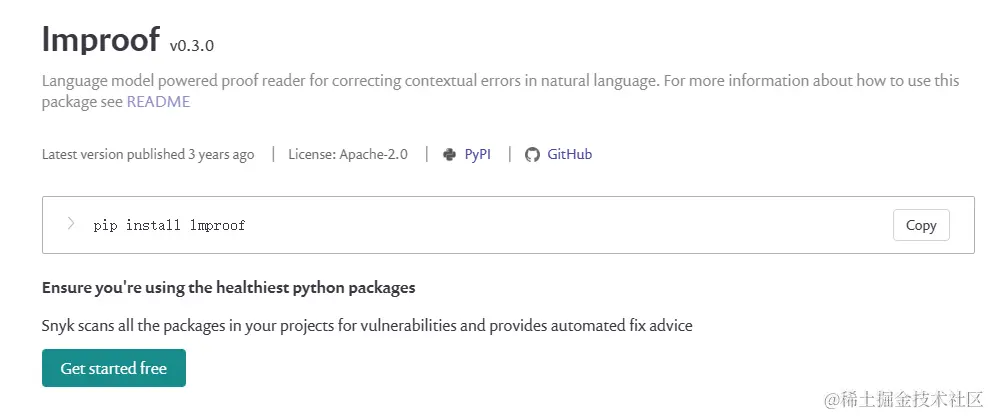Click the Get started free button
This screenshot has height=416, width=990.
pyautogui.click(x=113, y=368)
